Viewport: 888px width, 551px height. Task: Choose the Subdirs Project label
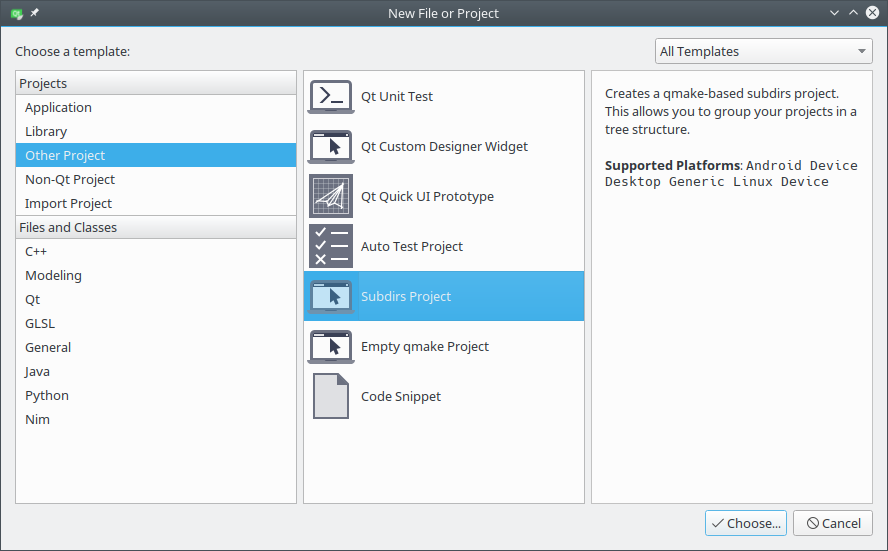(x=406, y=296)
